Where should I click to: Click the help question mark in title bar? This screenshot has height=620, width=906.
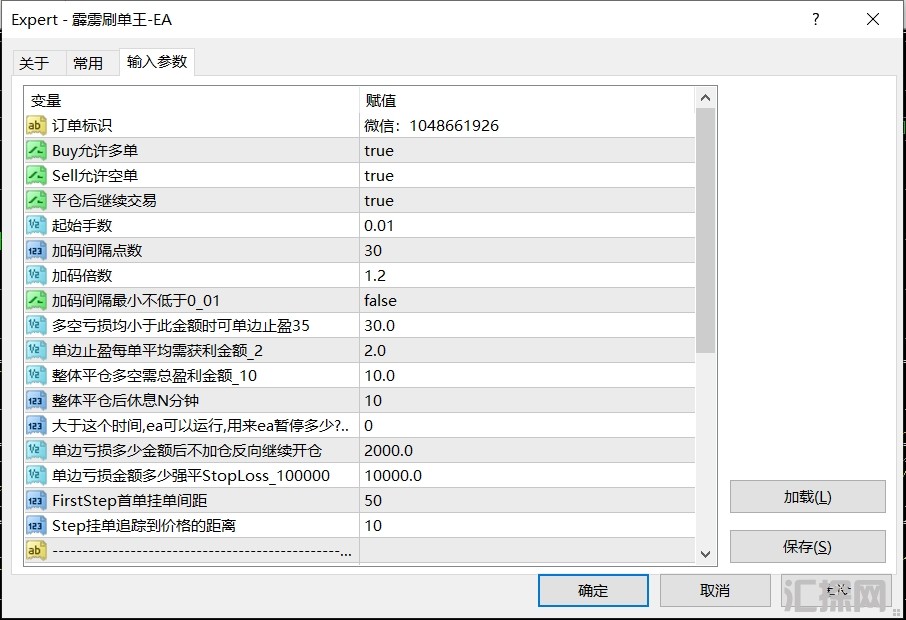[x=815, y=19]
